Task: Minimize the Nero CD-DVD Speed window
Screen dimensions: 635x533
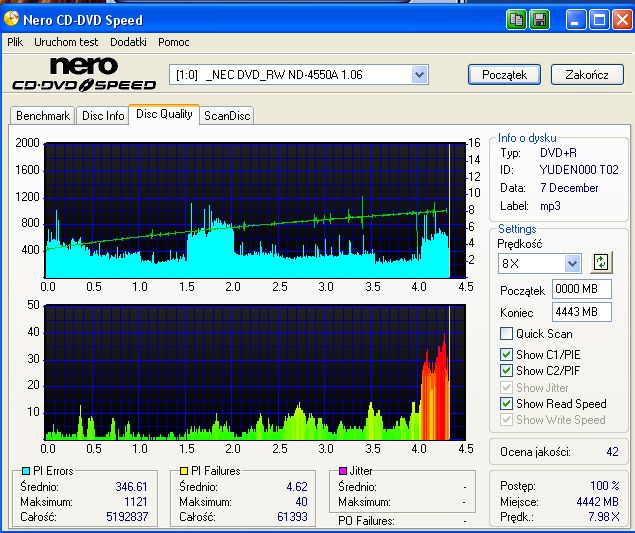Action: tap(575, 19)
